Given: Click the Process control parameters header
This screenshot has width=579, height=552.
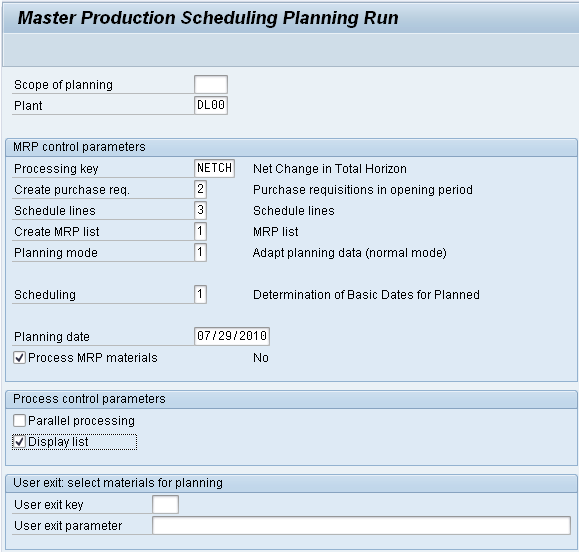Looking at the screenshot, I should [291, 399].
